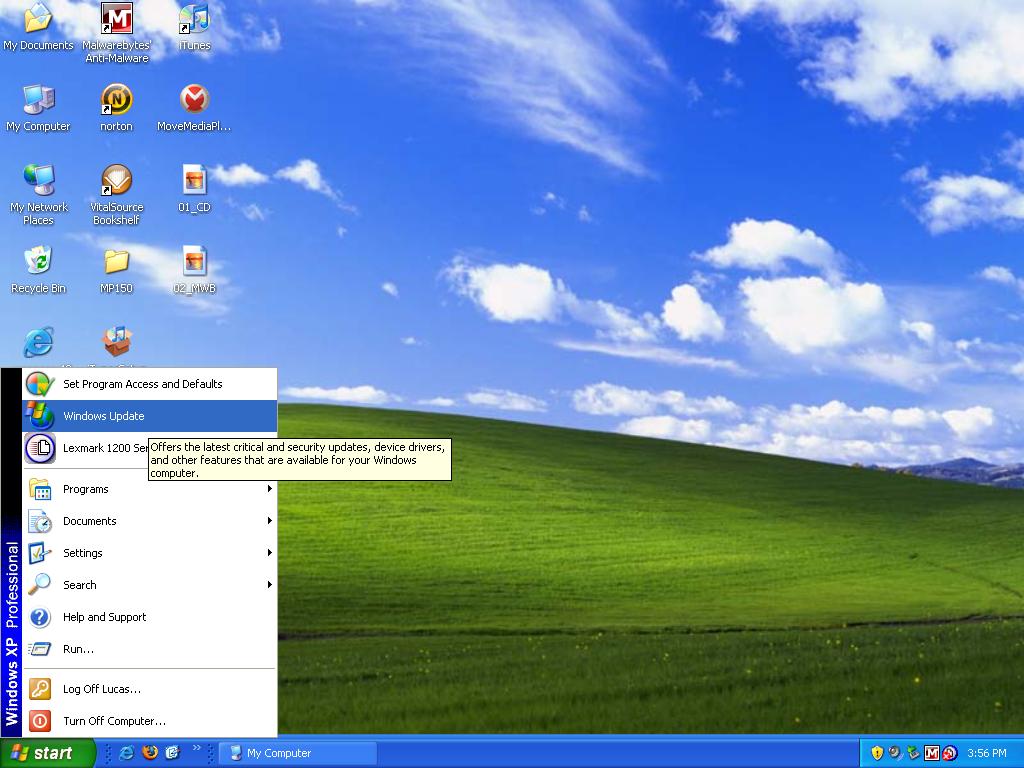
Task: Open the MP150 folder on the desktop
Action: [117, 262]
